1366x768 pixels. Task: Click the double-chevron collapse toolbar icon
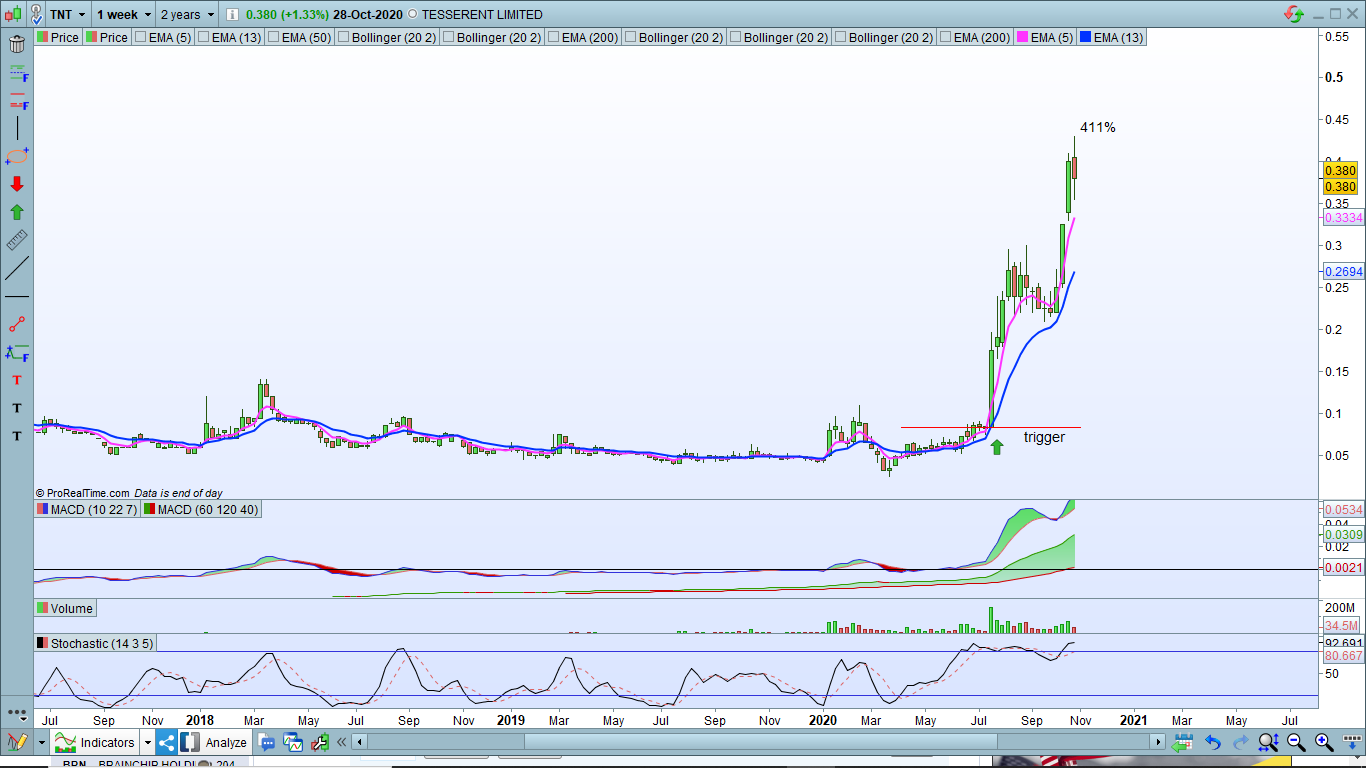pyautogui.click(x=341, y=742)
